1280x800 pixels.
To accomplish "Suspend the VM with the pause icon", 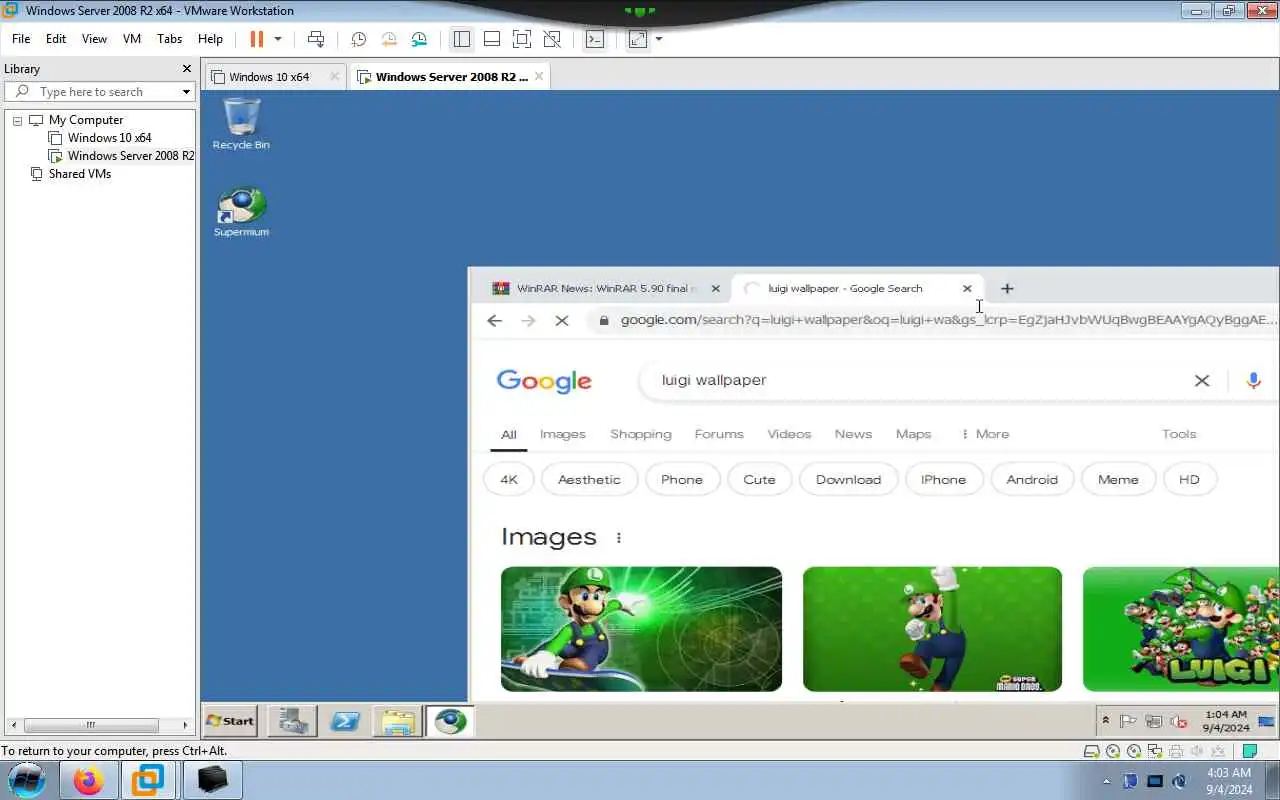I will point(256,39).
